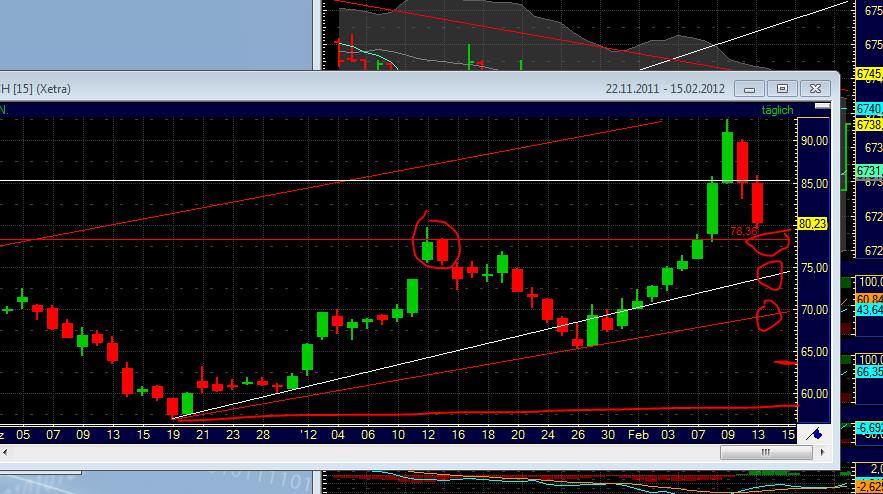Click the date range 22.11.2011 - 15.02.2012 title
This screenshot has height=494, width=883.
click(665, 89)
